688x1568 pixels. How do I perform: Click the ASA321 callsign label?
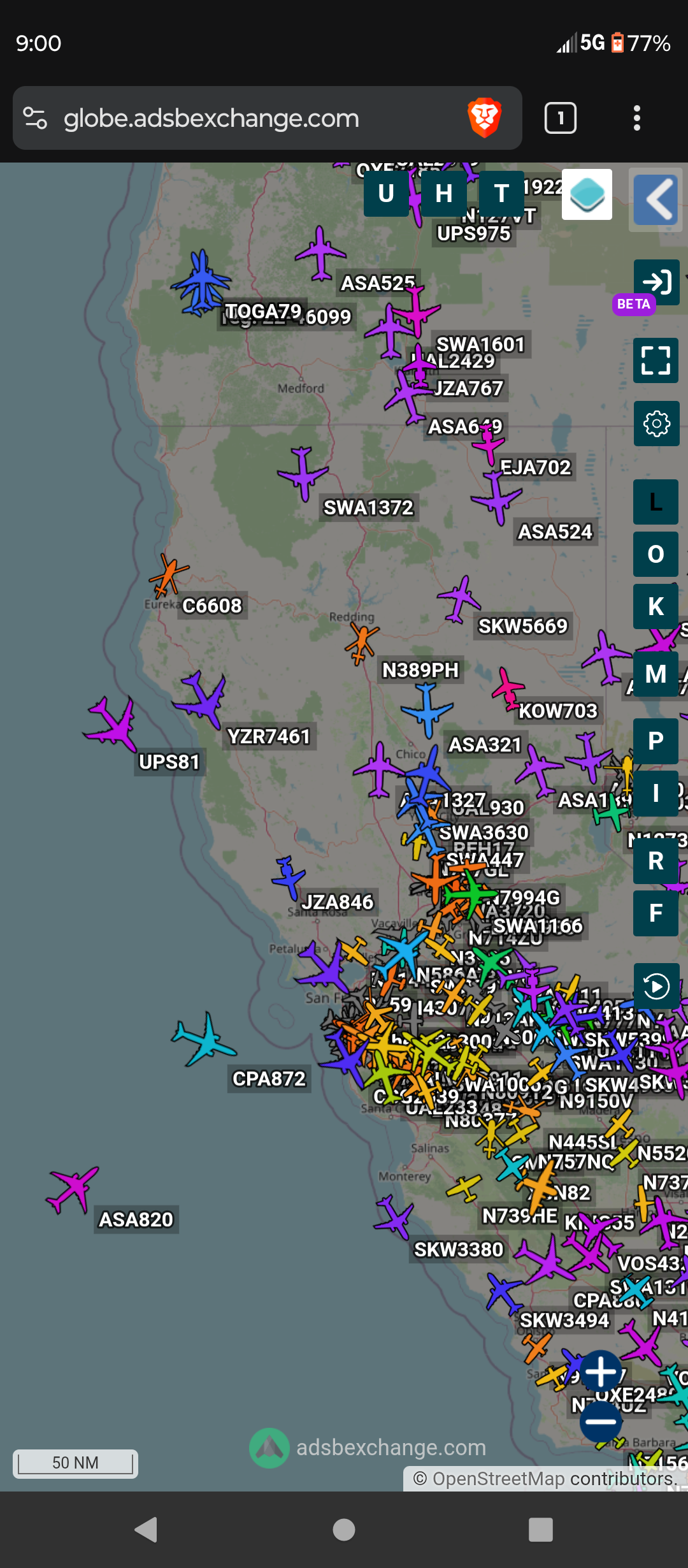tap(485, 744)
